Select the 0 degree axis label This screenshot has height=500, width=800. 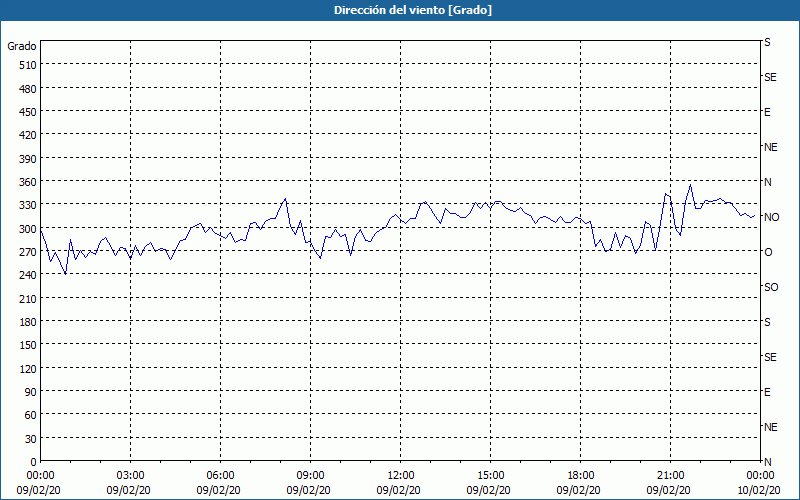pyautogui.click(x=34, y=462)
